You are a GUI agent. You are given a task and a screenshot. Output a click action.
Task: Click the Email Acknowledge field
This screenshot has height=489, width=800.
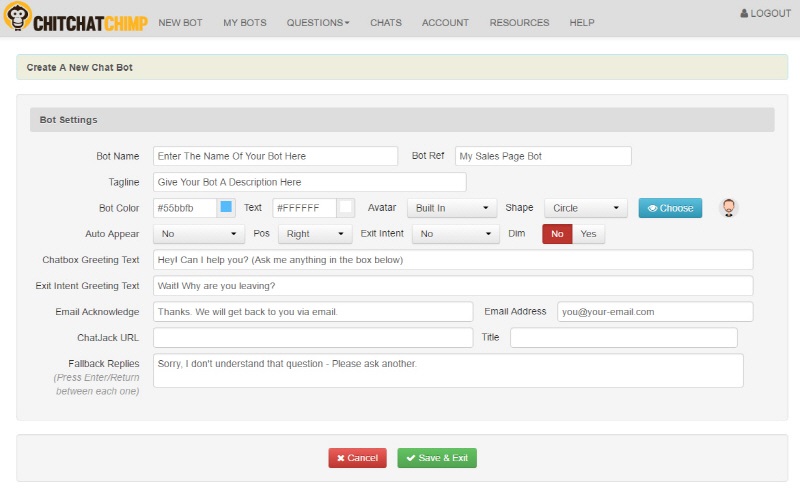point(313,312)
